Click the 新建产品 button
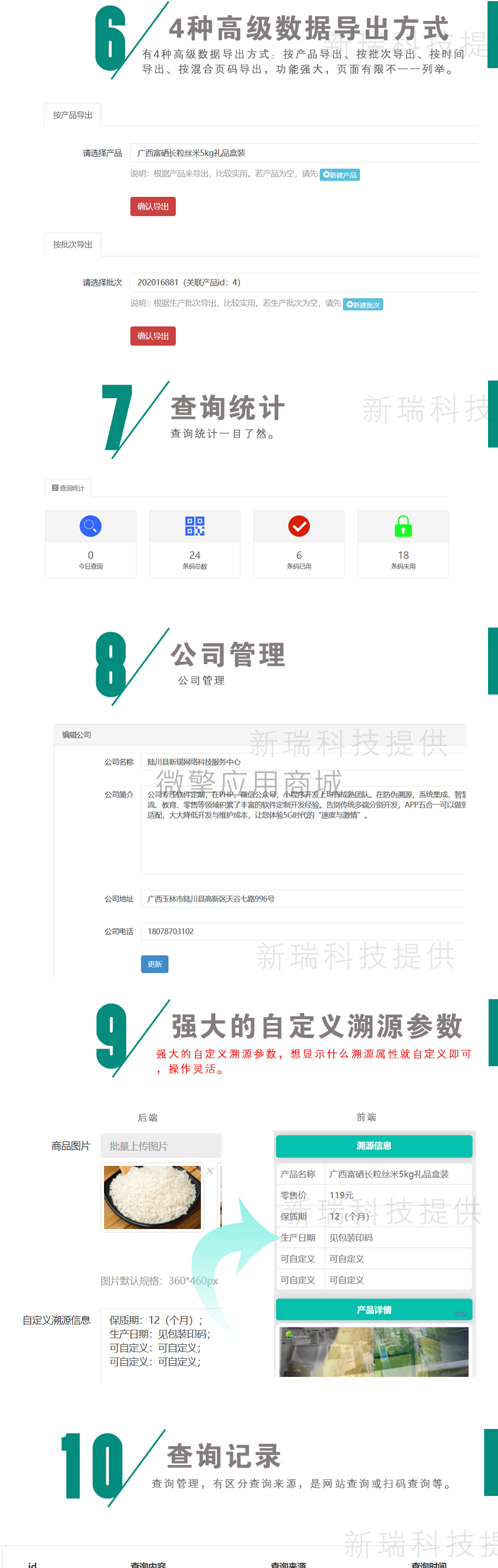 pos(340,174)
